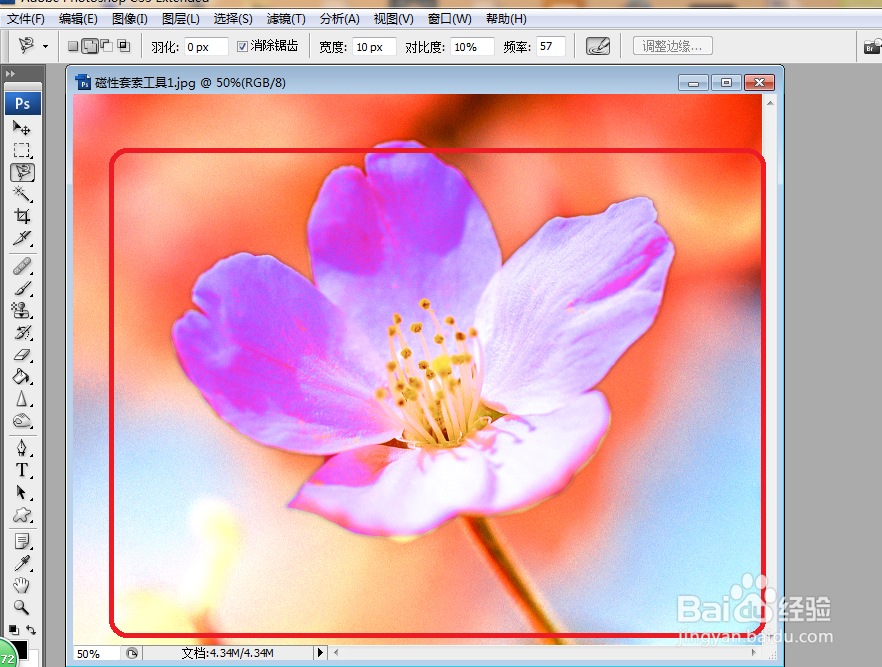Select the Type tool
882x667 pixels.
pos(22,470)
